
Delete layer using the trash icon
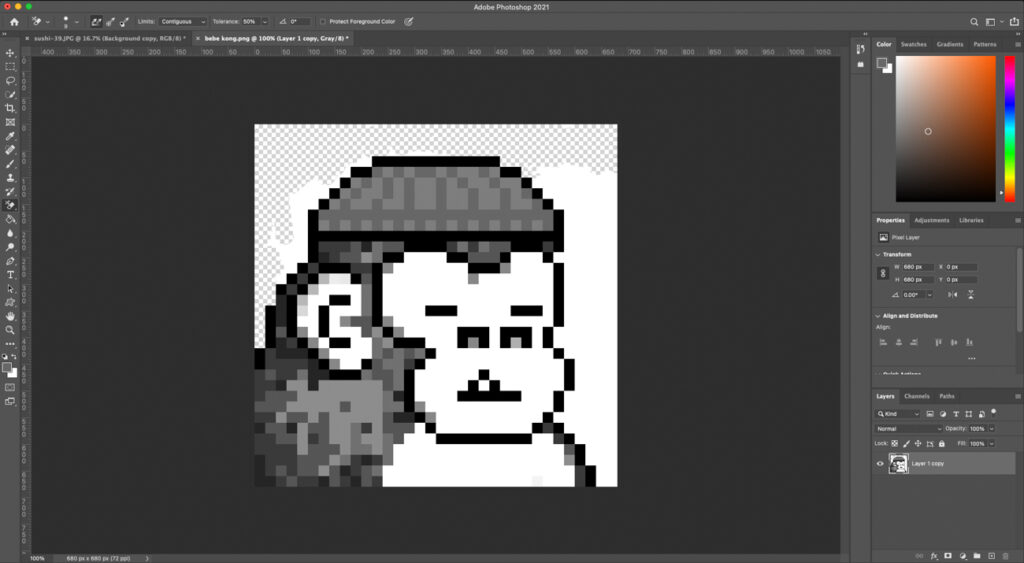tap(1005, 555)
